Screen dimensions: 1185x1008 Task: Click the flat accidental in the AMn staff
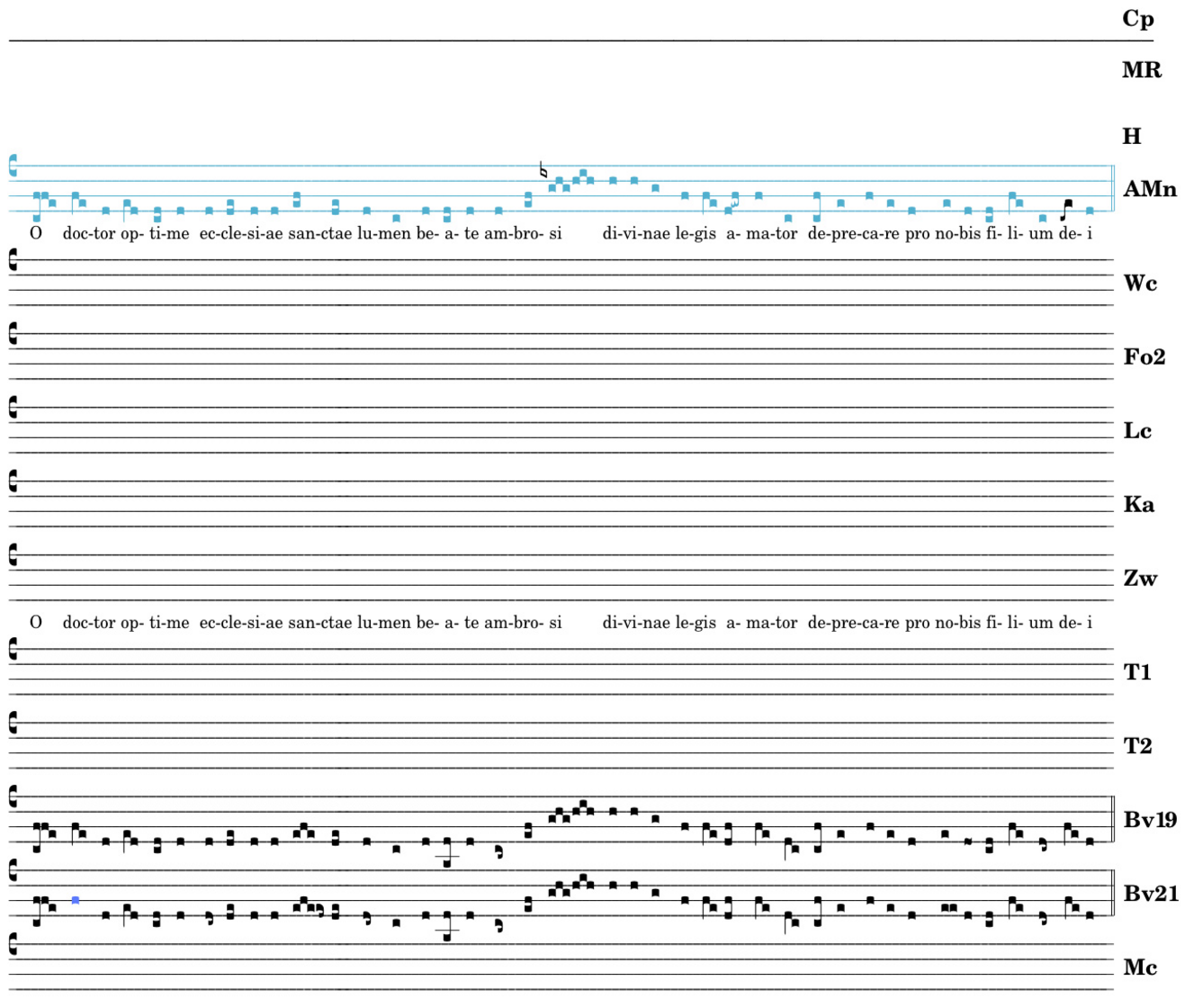[x=543, y=170]
